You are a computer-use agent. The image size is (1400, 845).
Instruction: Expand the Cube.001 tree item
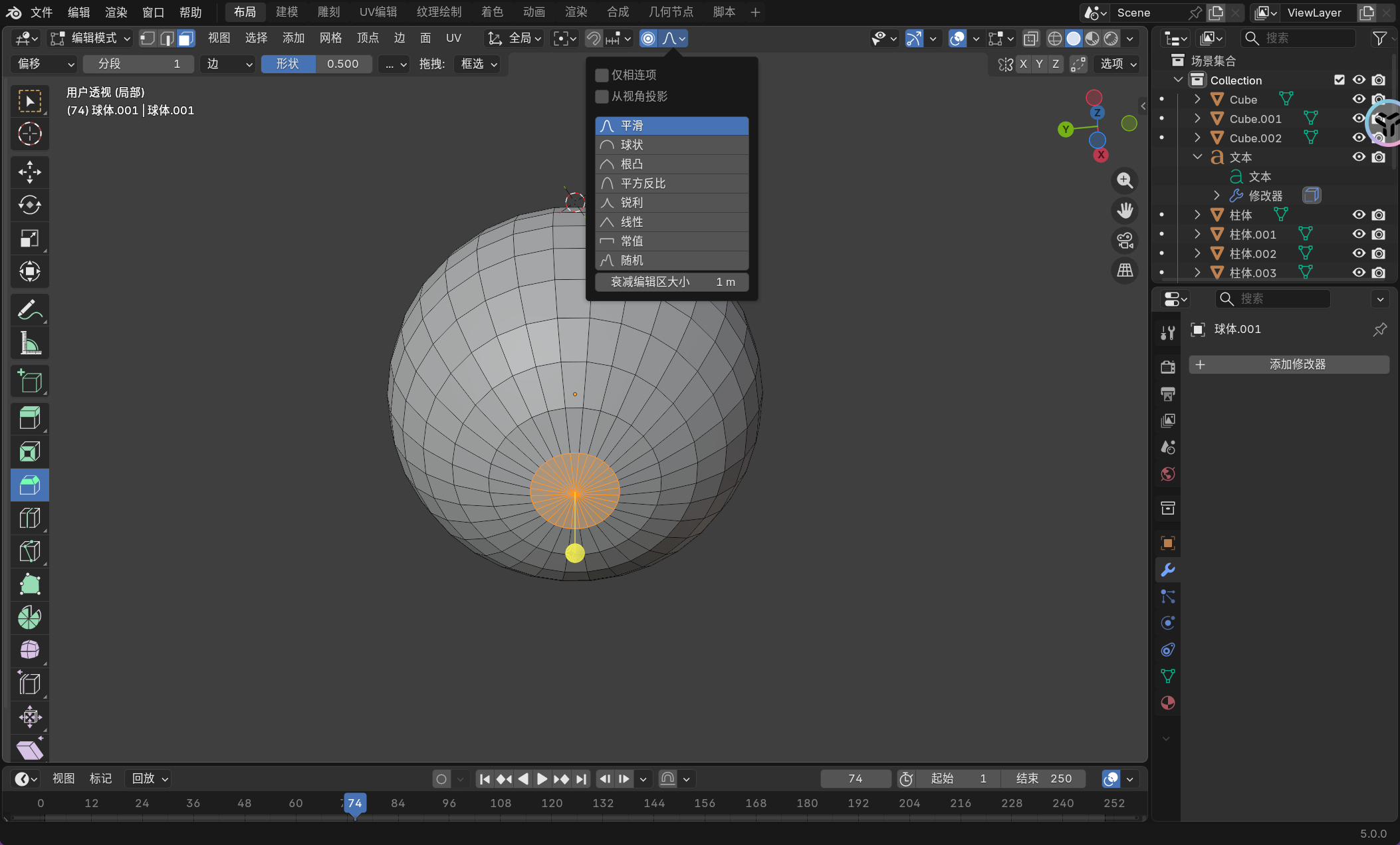[1197, 118]
